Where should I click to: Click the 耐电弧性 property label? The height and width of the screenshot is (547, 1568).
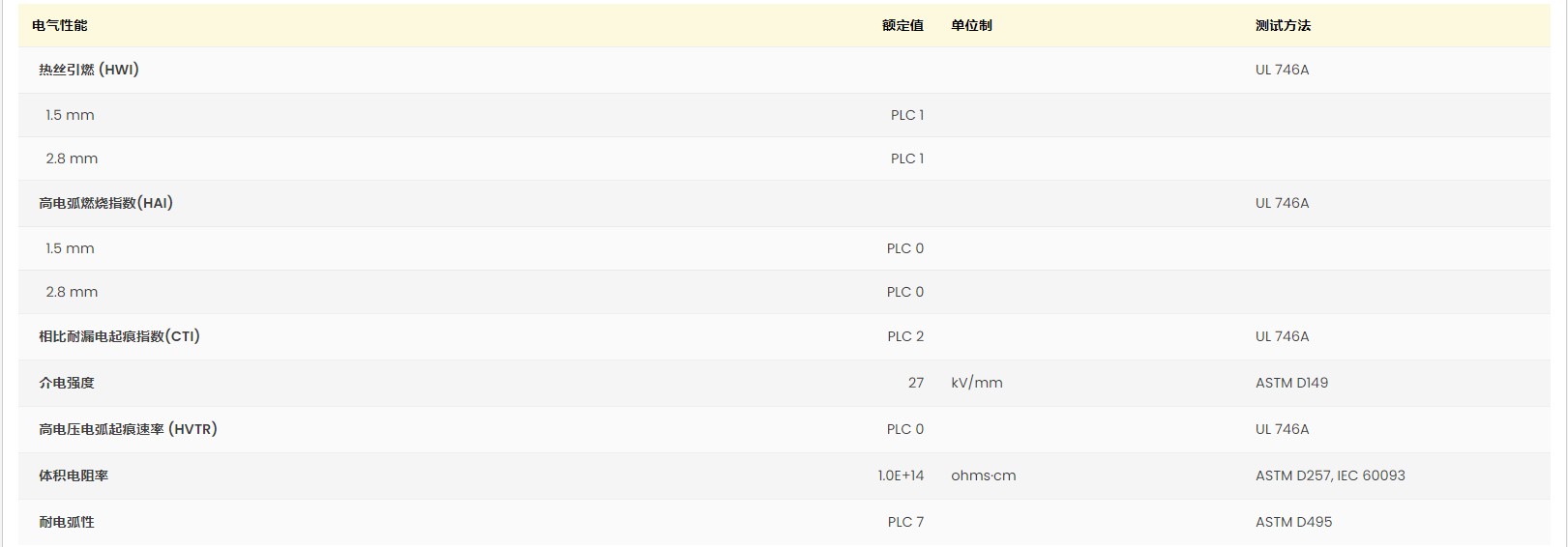(67, 522)
